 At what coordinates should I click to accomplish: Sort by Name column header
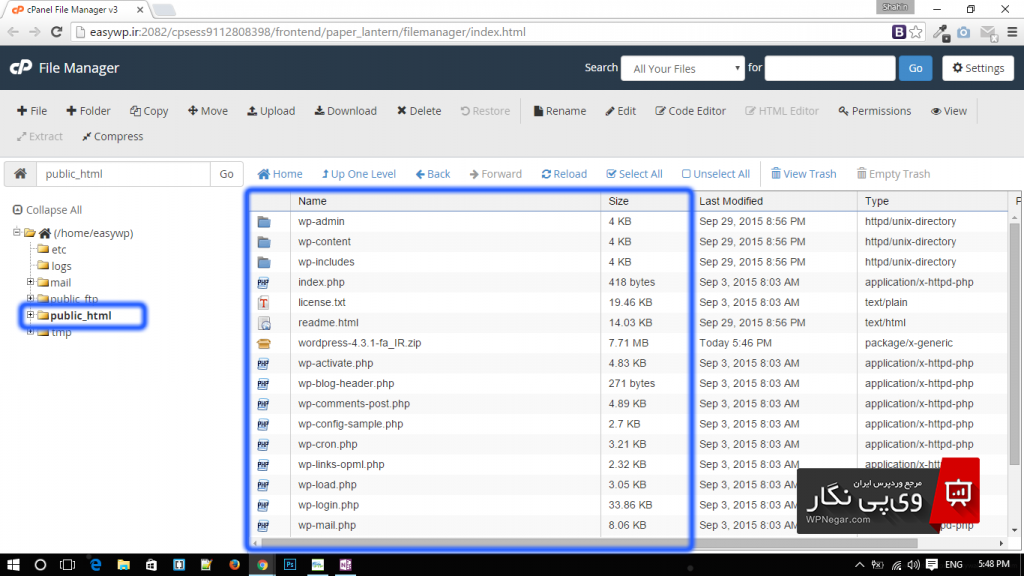312,201
